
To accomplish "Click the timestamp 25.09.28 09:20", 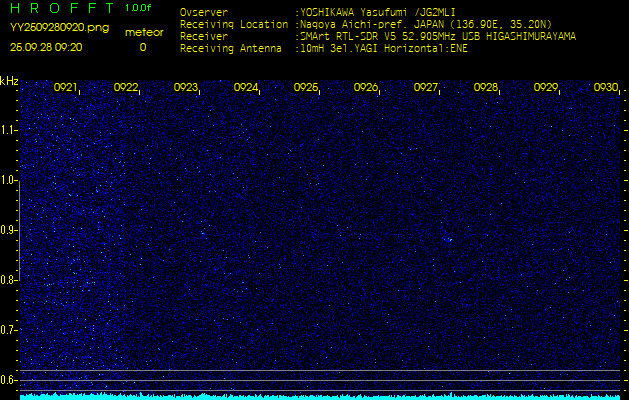I will (46, 47).
